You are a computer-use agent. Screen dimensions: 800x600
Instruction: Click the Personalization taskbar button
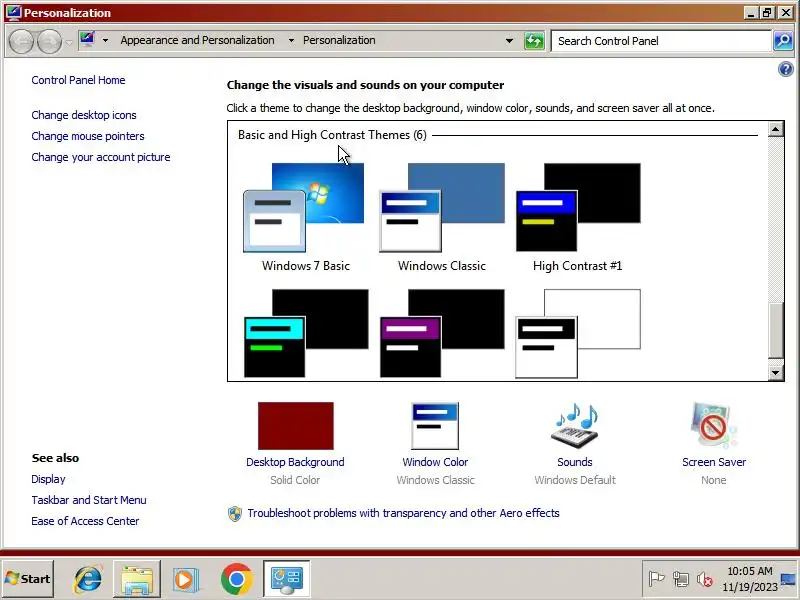[287, 579]
